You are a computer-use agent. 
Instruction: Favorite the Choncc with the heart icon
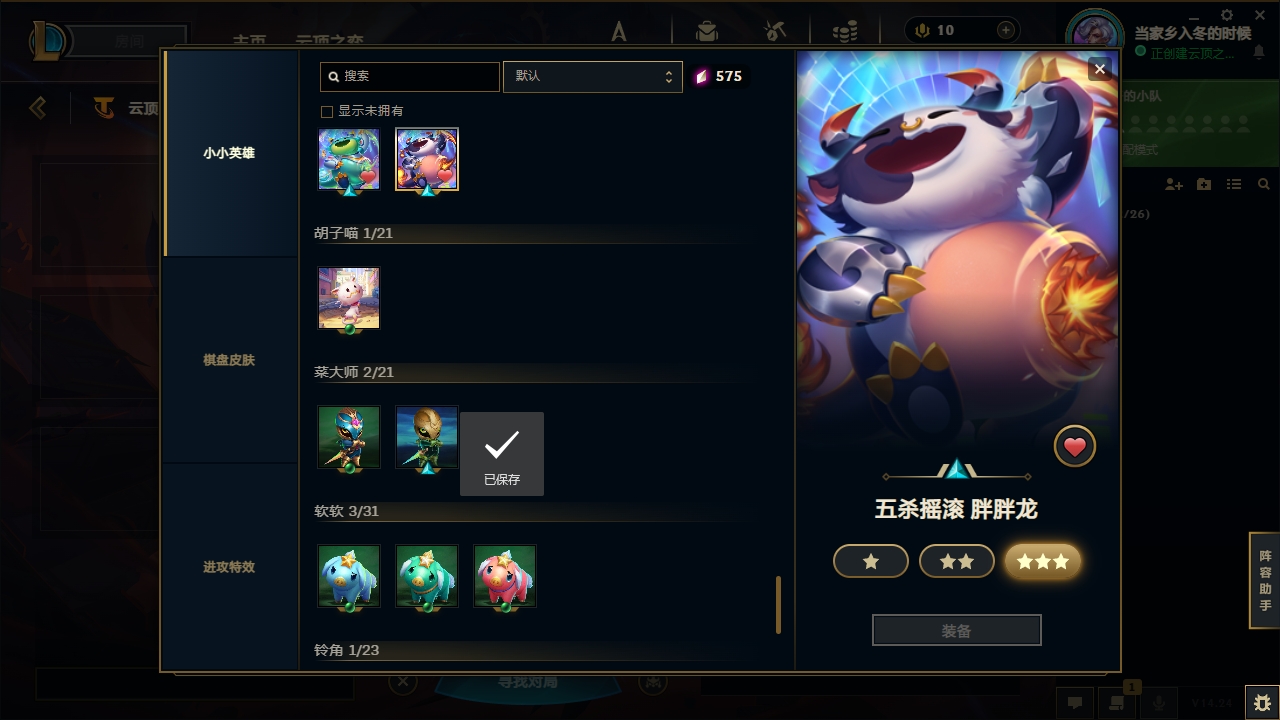tap(1075, 447)
